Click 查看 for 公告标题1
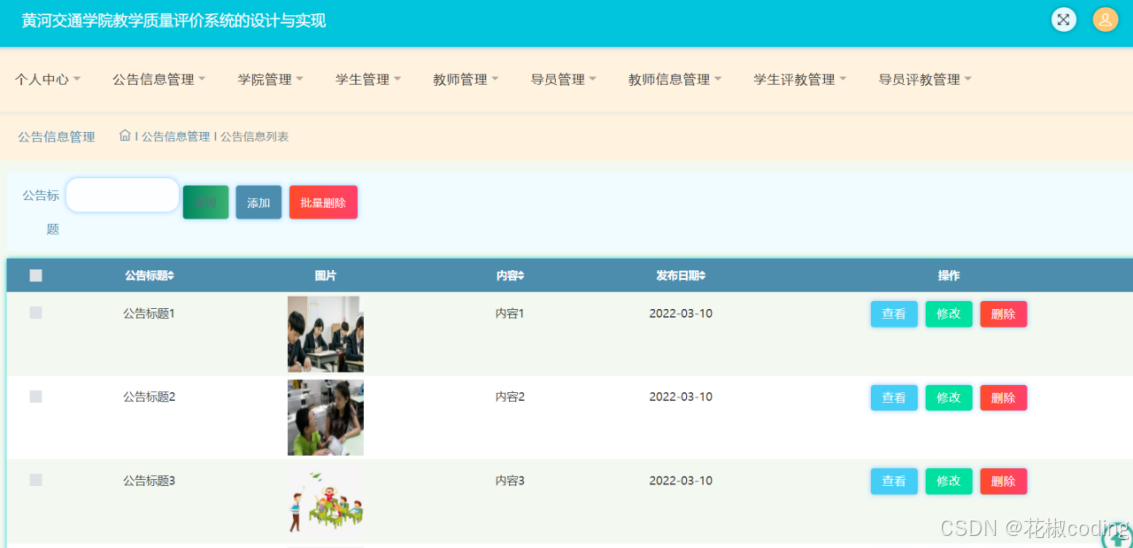The width and height of the screenshot is (1133, 548). coord(894,314)
